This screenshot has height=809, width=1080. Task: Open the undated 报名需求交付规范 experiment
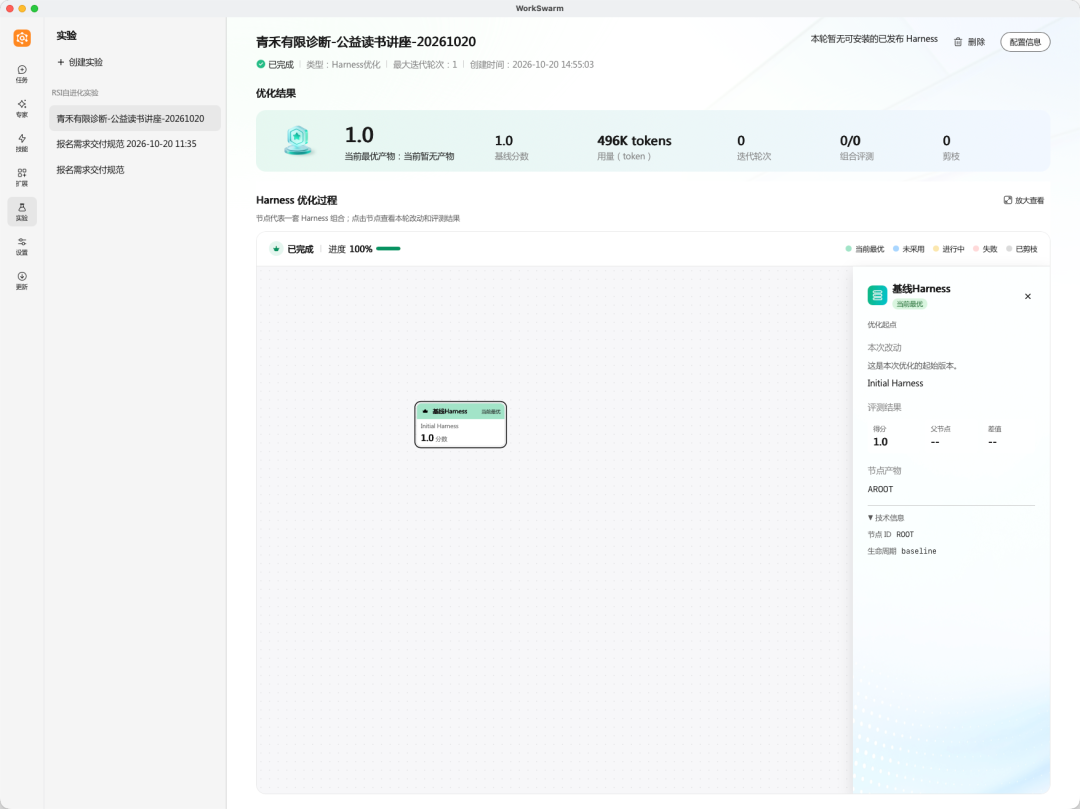(x=135, y=170)
